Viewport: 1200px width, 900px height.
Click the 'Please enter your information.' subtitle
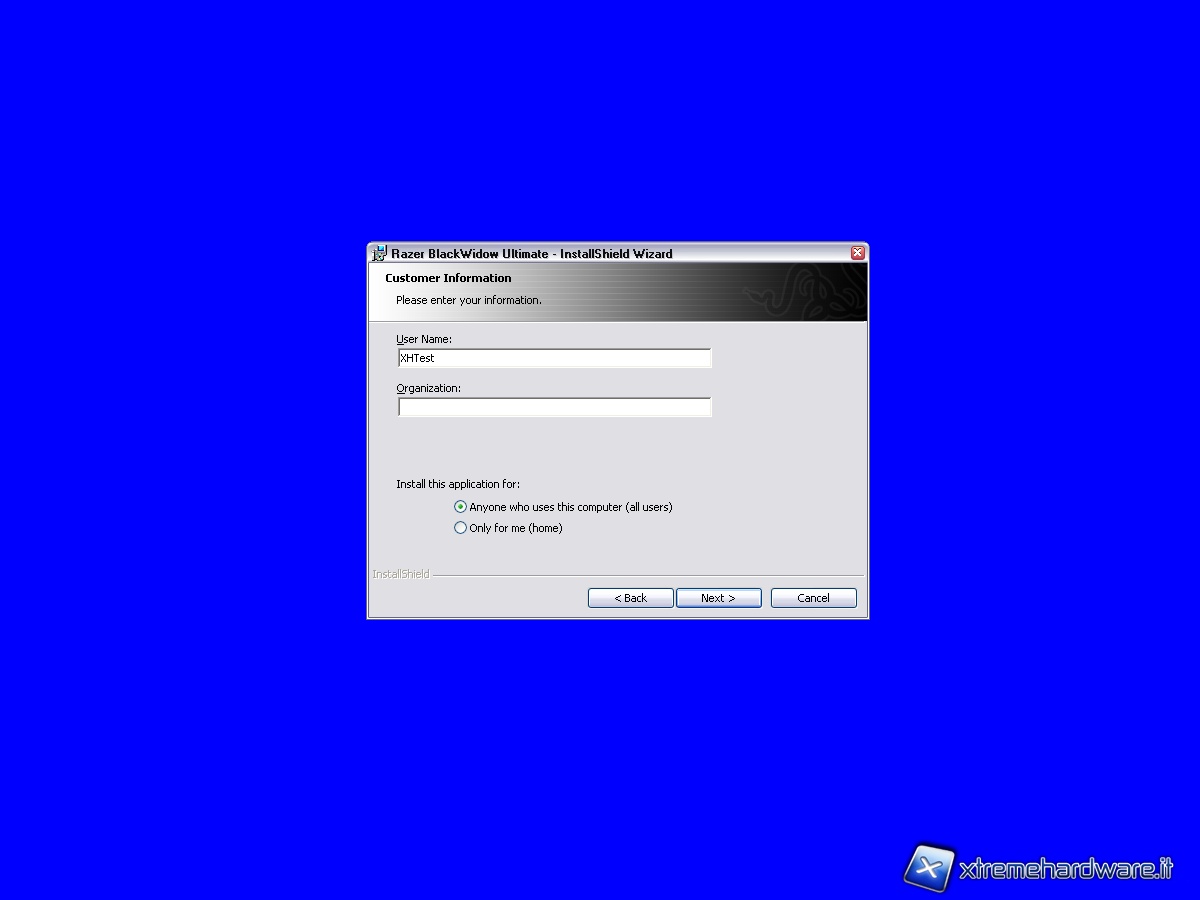click(468, 300)
